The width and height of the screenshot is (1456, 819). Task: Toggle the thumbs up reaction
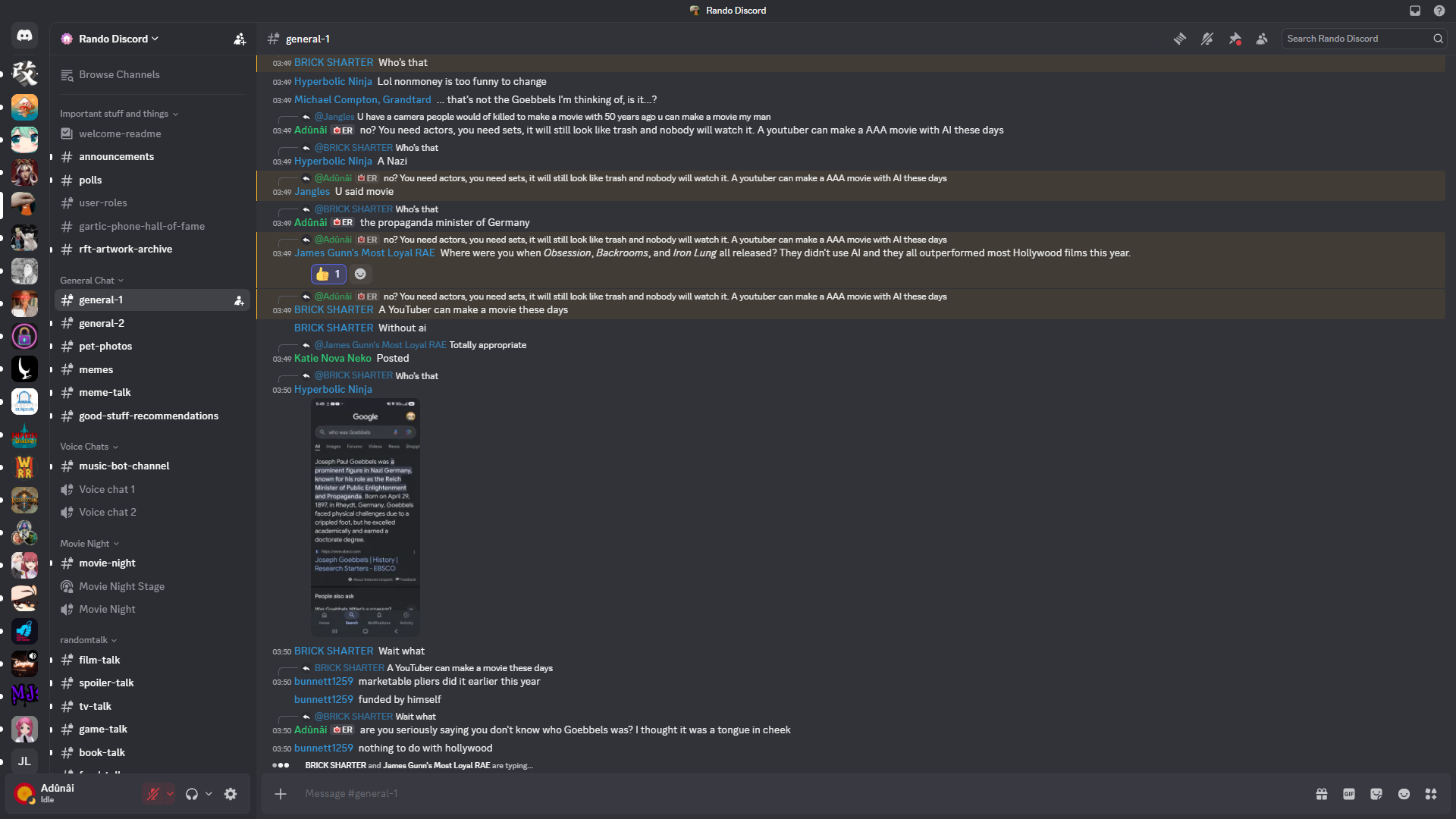pos(328,274)
